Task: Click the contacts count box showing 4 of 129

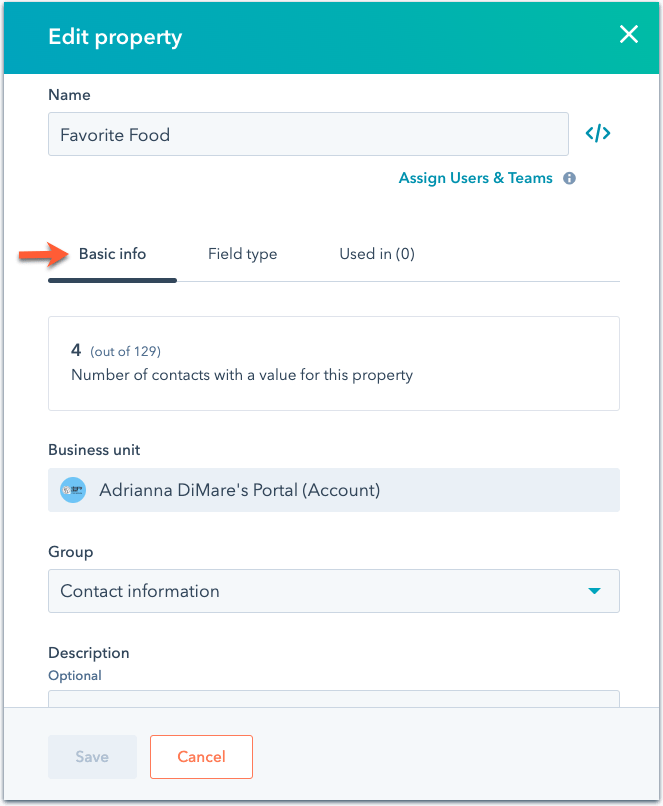Action: point(334,362)
